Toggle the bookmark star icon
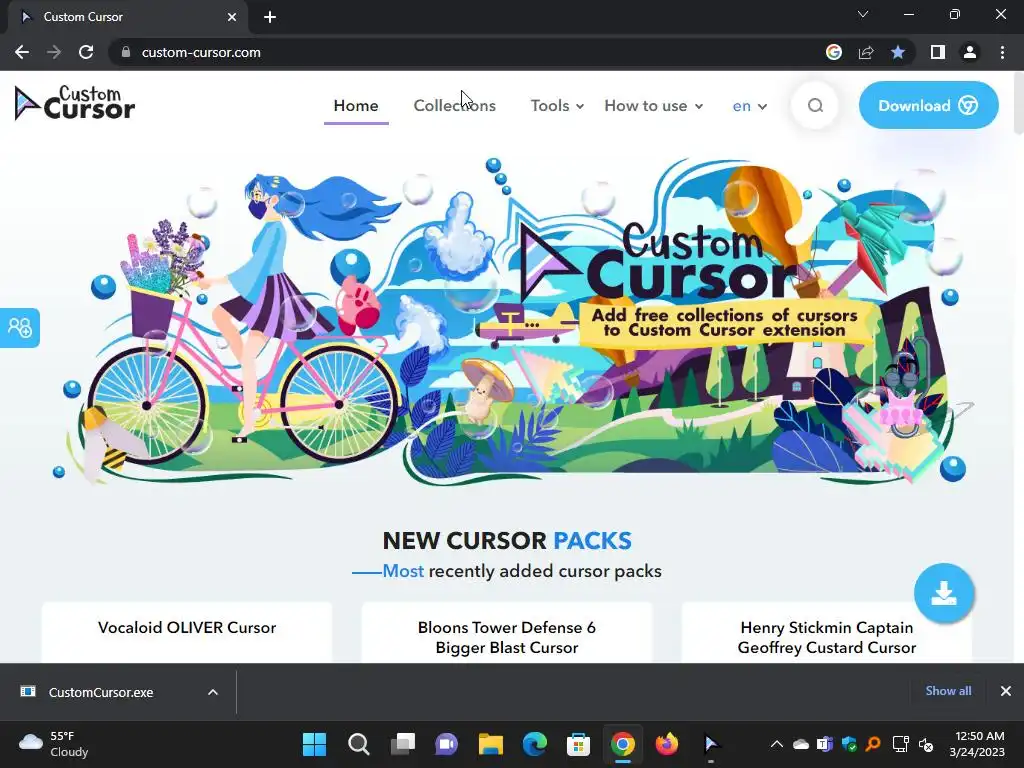 (898, 52)
